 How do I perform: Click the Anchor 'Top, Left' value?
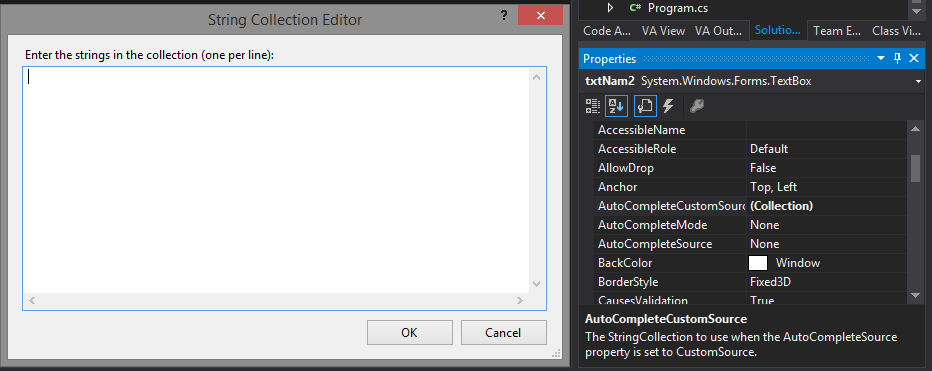pos(773,187)
